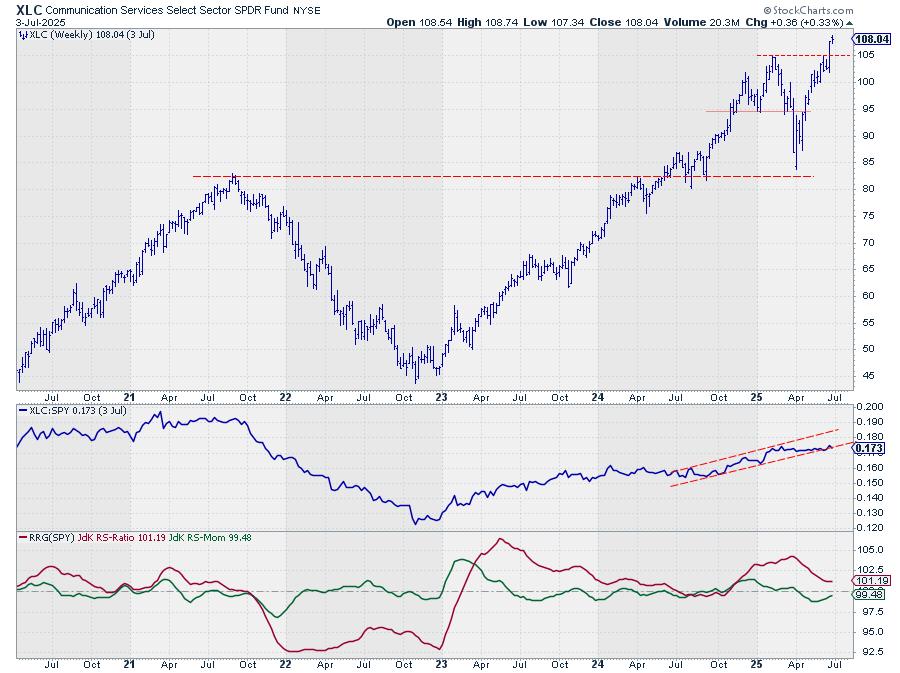Click the long red dashed line near 82

pyautogui.click(x=503, y=176)
